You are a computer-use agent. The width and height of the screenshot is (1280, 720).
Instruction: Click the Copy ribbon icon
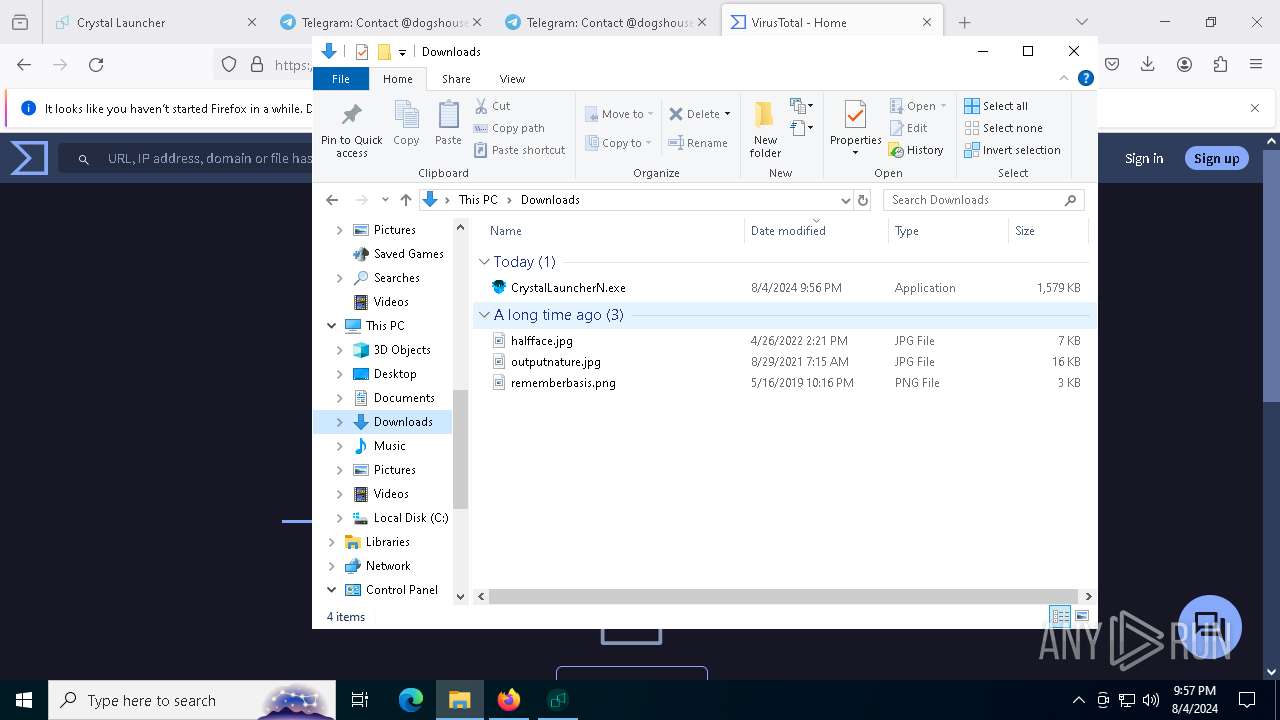point(406,123)
